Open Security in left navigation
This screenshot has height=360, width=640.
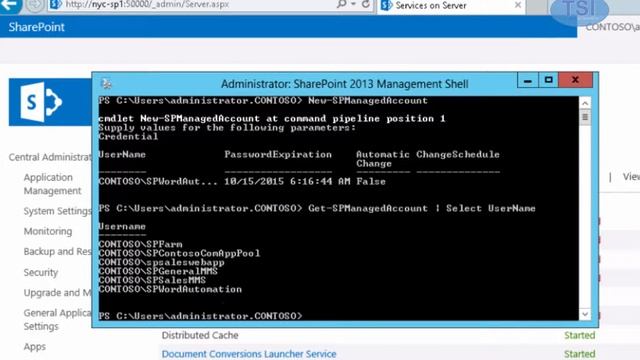pyautogui.click(x=41, y=272)
